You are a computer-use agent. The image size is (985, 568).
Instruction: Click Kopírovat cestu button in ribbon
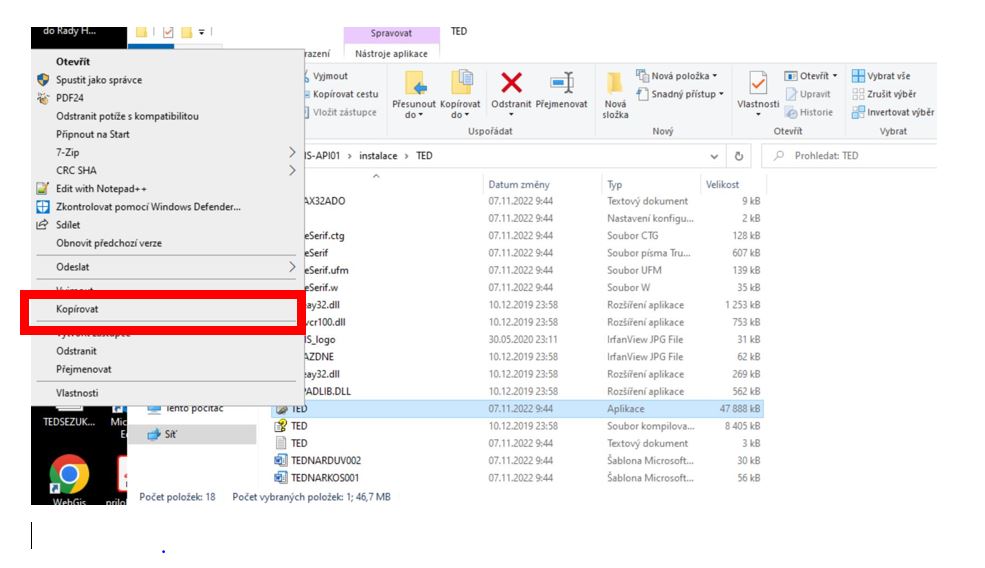click(x=344, y=94)
